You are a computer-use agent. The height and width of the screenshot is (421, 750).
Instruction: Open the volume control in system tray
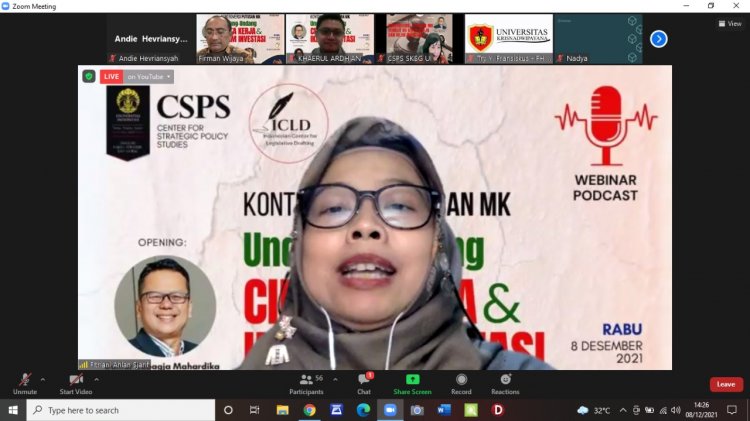click(x=676, y=410)
